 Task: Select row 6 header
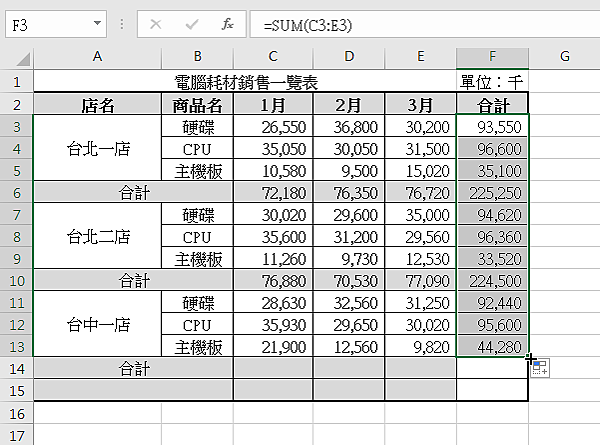[16, 192]
